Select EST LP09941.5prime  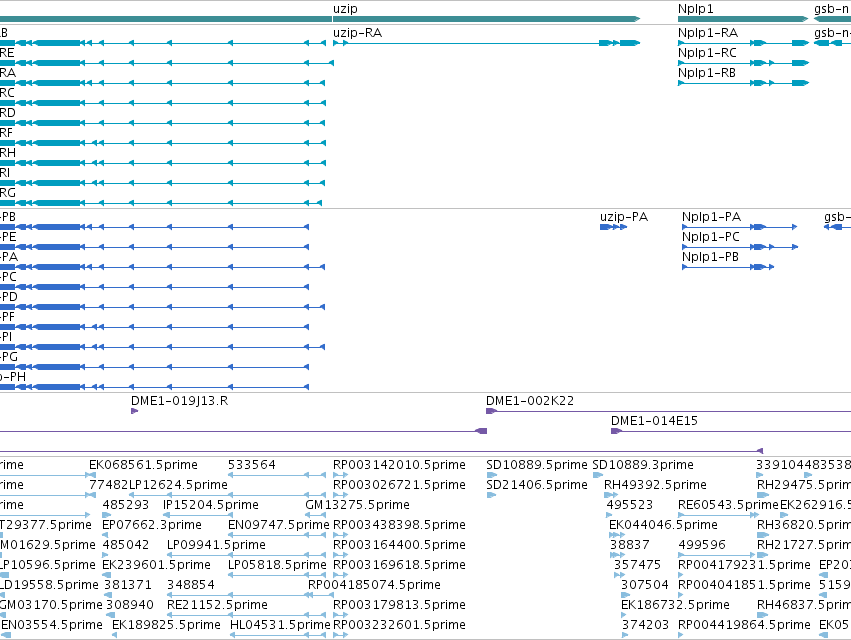click(216, 546)
